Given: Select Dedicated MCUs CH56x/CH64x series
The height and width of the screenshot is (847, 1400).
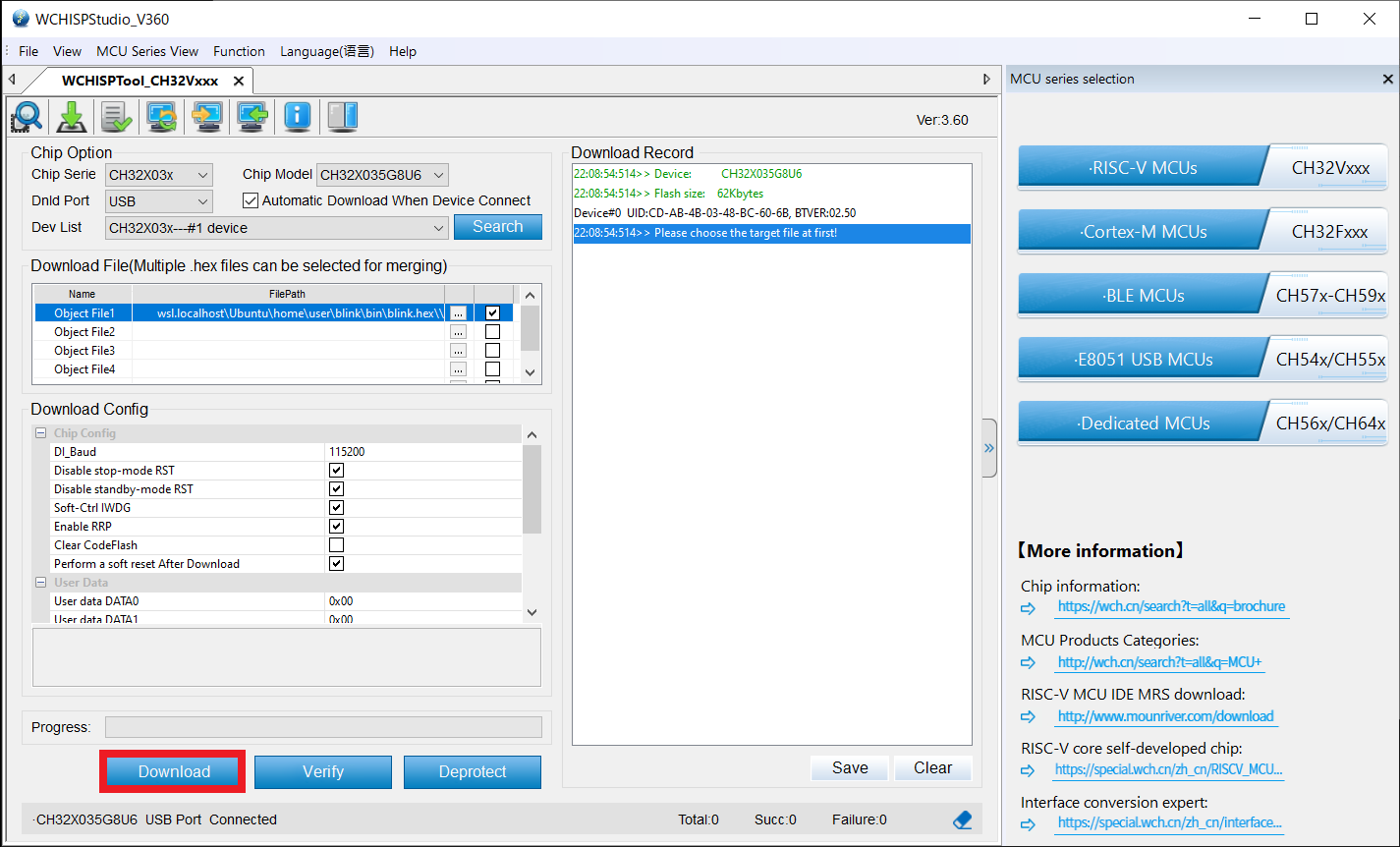Looking at the screenshot, I should (x=1203, y=423).
